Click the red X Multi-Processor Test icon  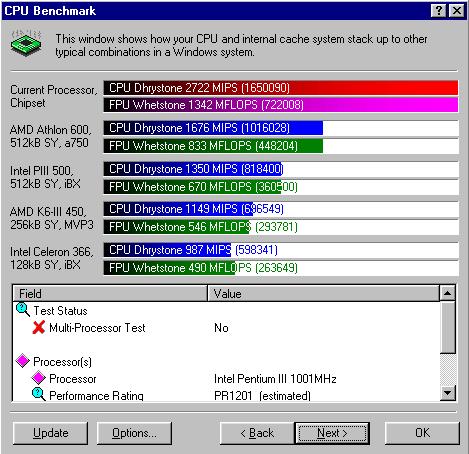click(x=39, y=327)
